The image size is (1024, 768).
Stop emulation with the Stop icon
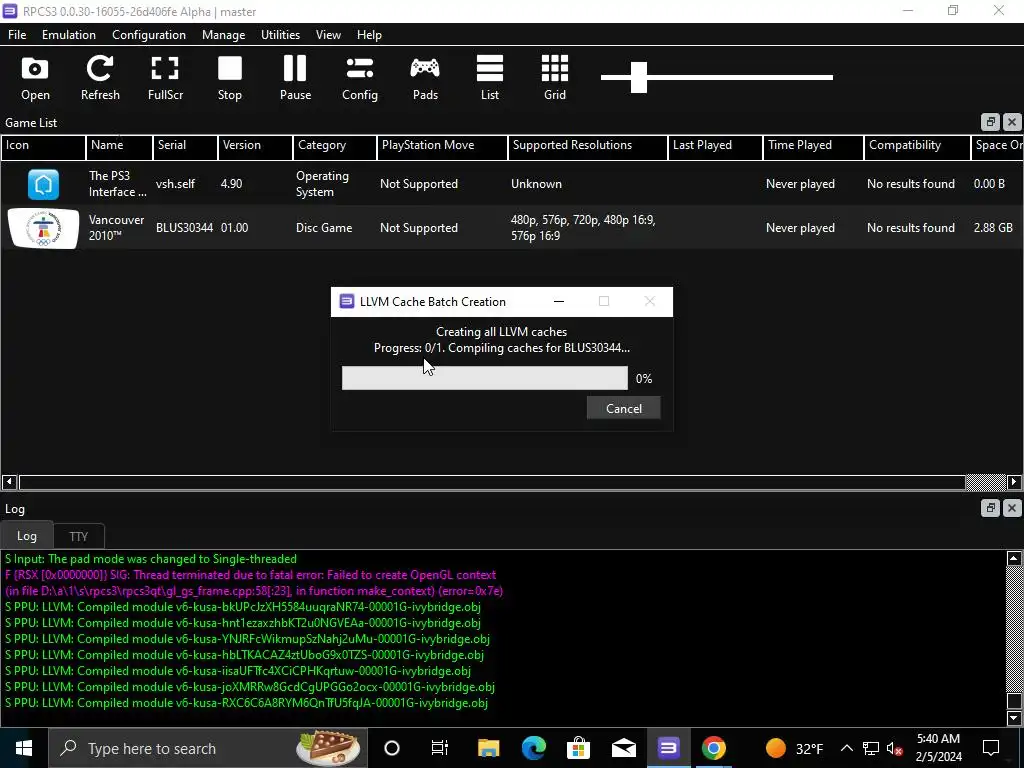[x=230, y=78]
